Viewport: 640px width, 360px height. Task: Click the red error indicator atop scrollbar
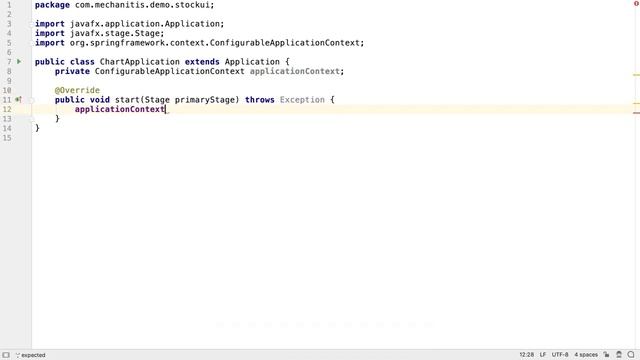pyautogui.click(x=636, y=4)
